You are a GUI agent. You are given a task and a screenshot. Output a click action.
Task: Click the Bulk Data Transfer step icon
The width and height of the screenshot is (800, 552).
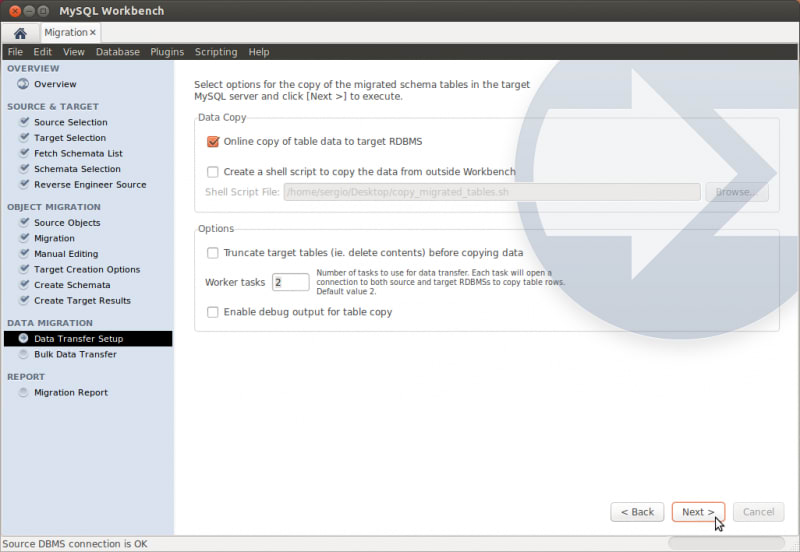pos(23,354)
